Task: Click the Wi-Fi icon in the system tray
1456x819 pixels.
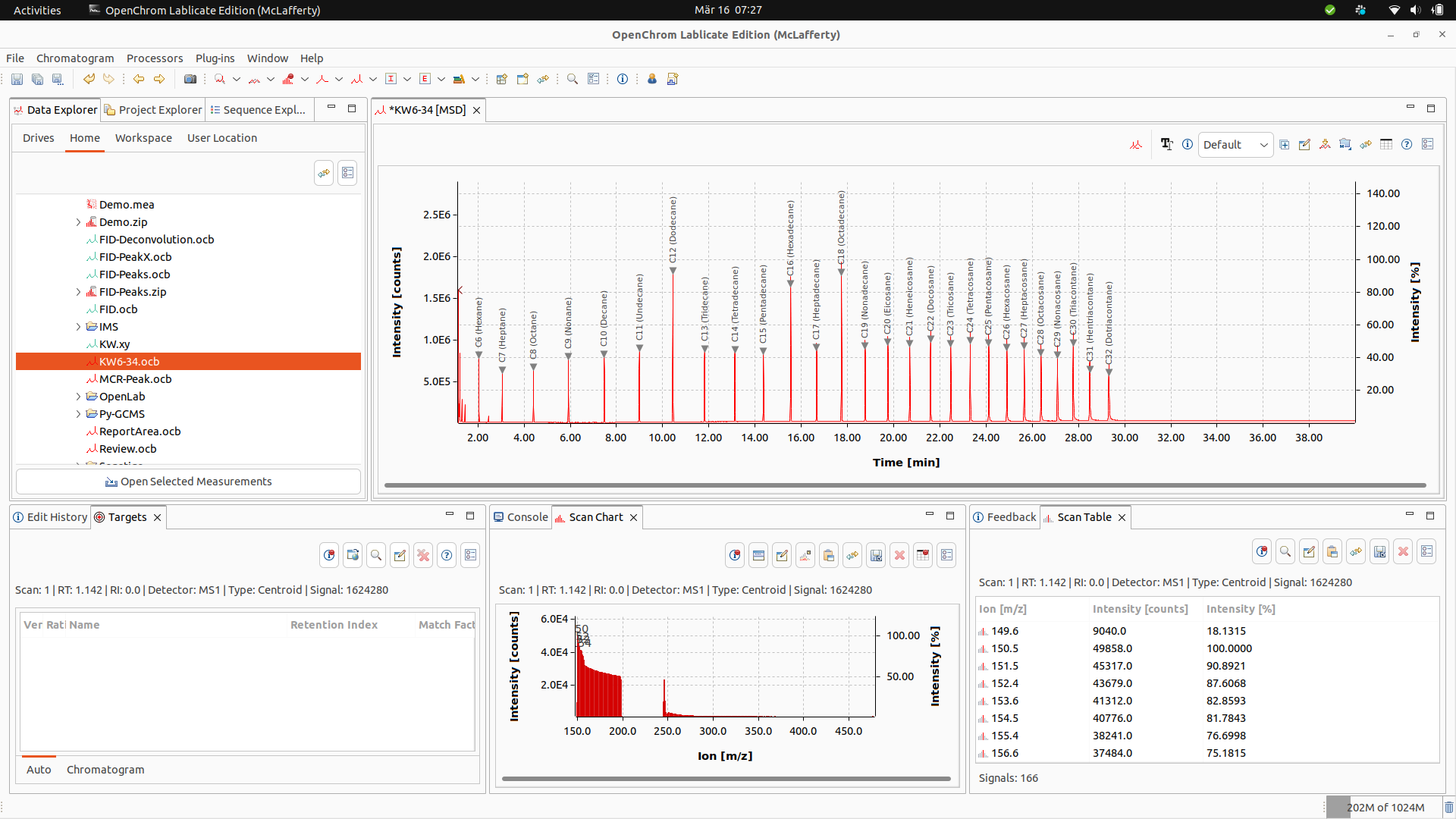Action: tap(1393, 10)
